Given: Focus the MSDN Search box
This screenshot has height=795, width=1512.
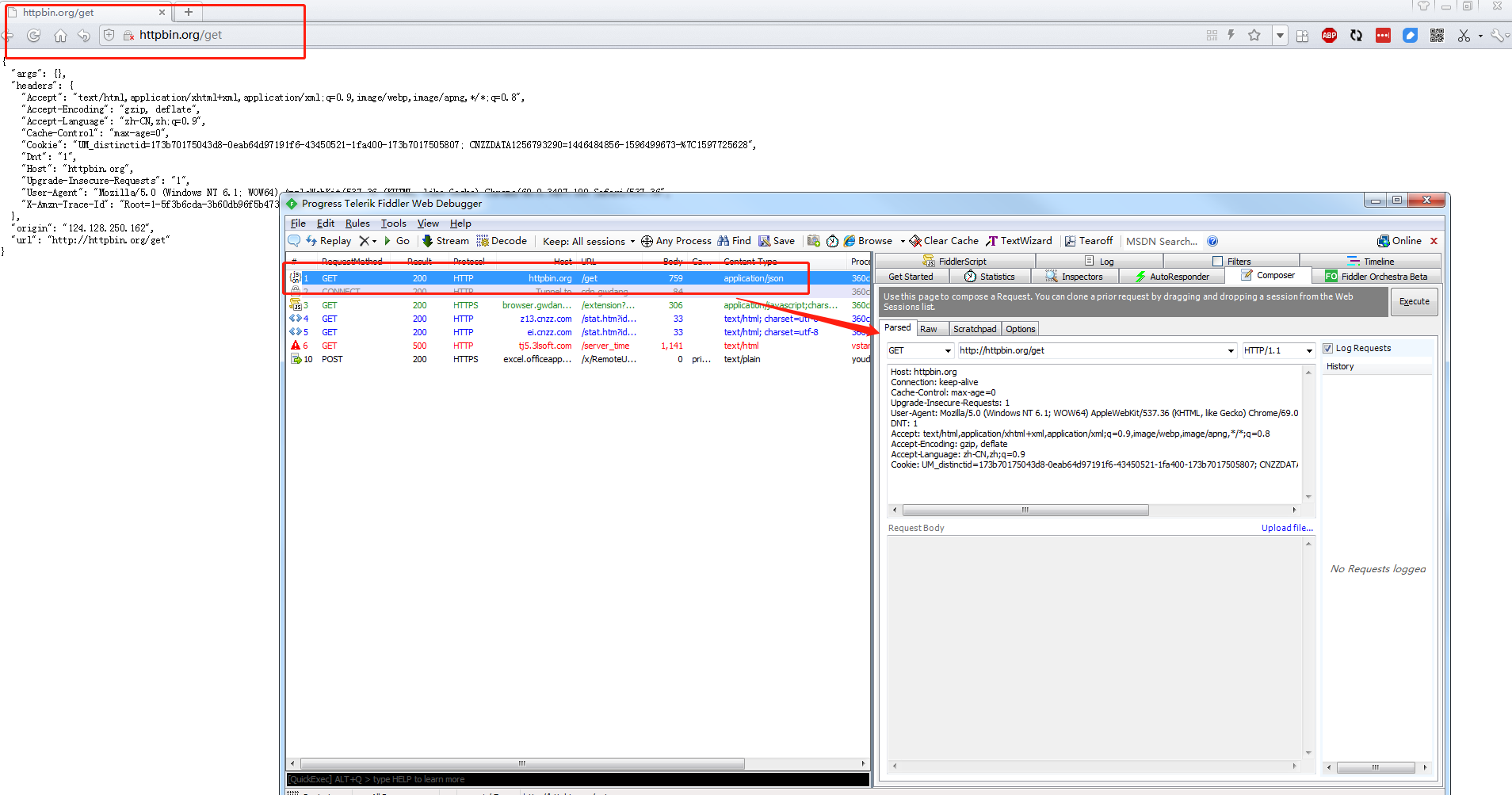Looking at the screenshot, I should (1162, 241).
